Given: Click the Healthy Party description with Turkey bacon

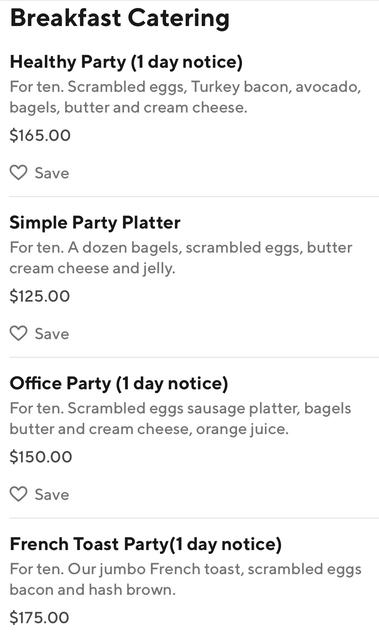Looking at the screenshot, I should tap(185, 97).
